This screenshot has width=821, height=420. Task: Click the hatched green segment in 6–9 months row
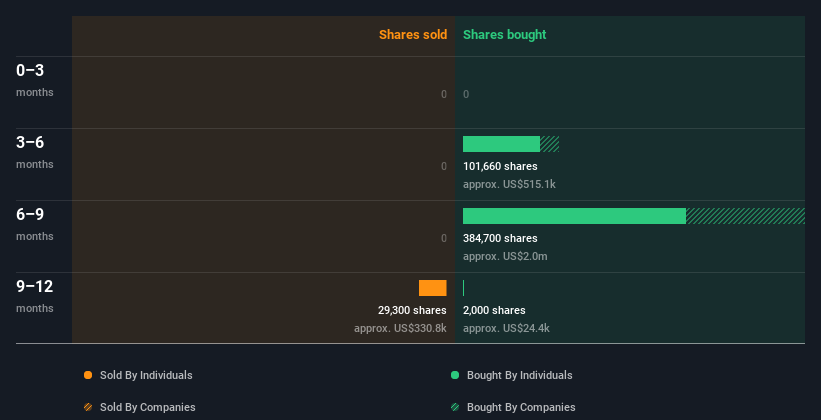(x=745, y=216)
